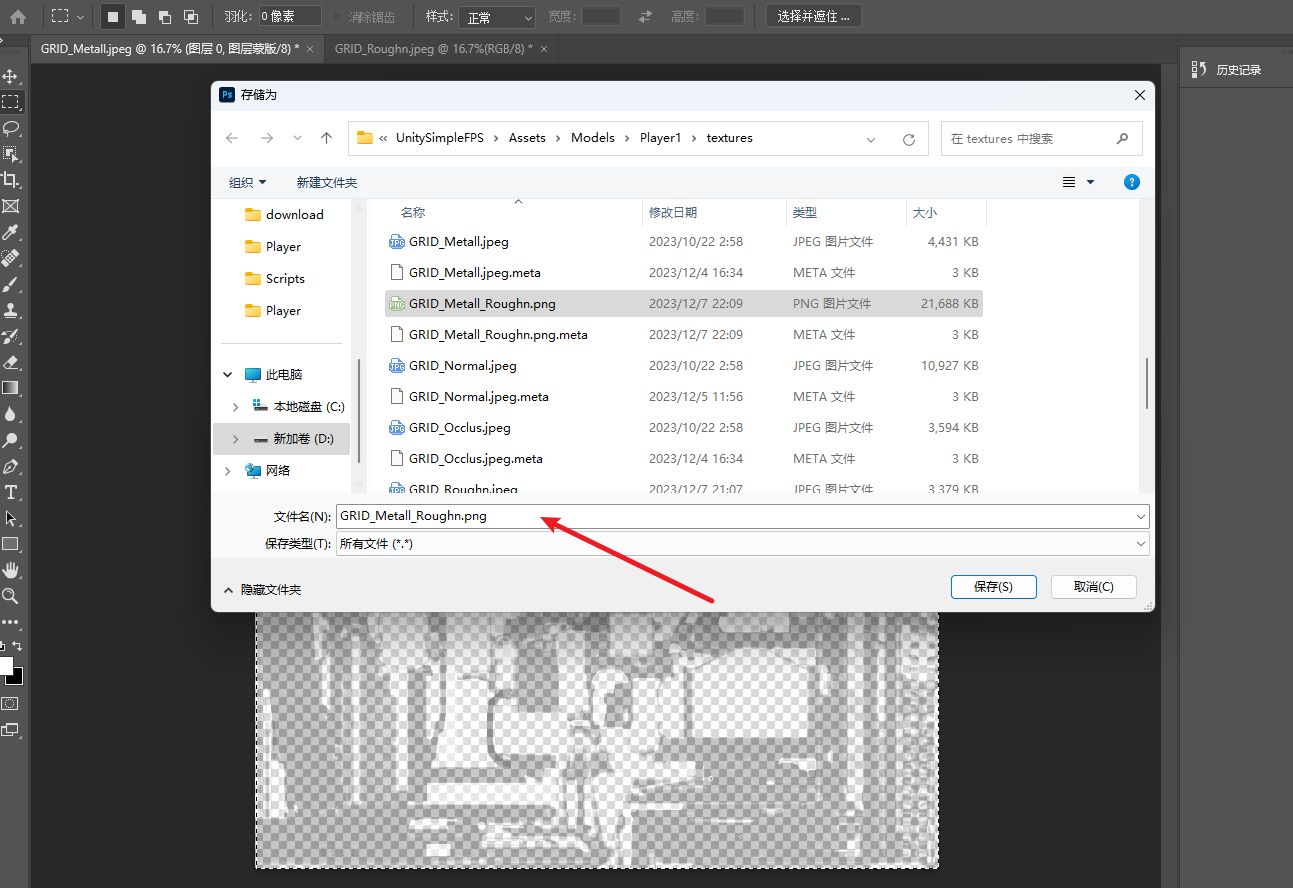Screen dimensions: 1293x888
Task: Select the Brush tool
Action: pyautogui.click(x=11, y=284)
